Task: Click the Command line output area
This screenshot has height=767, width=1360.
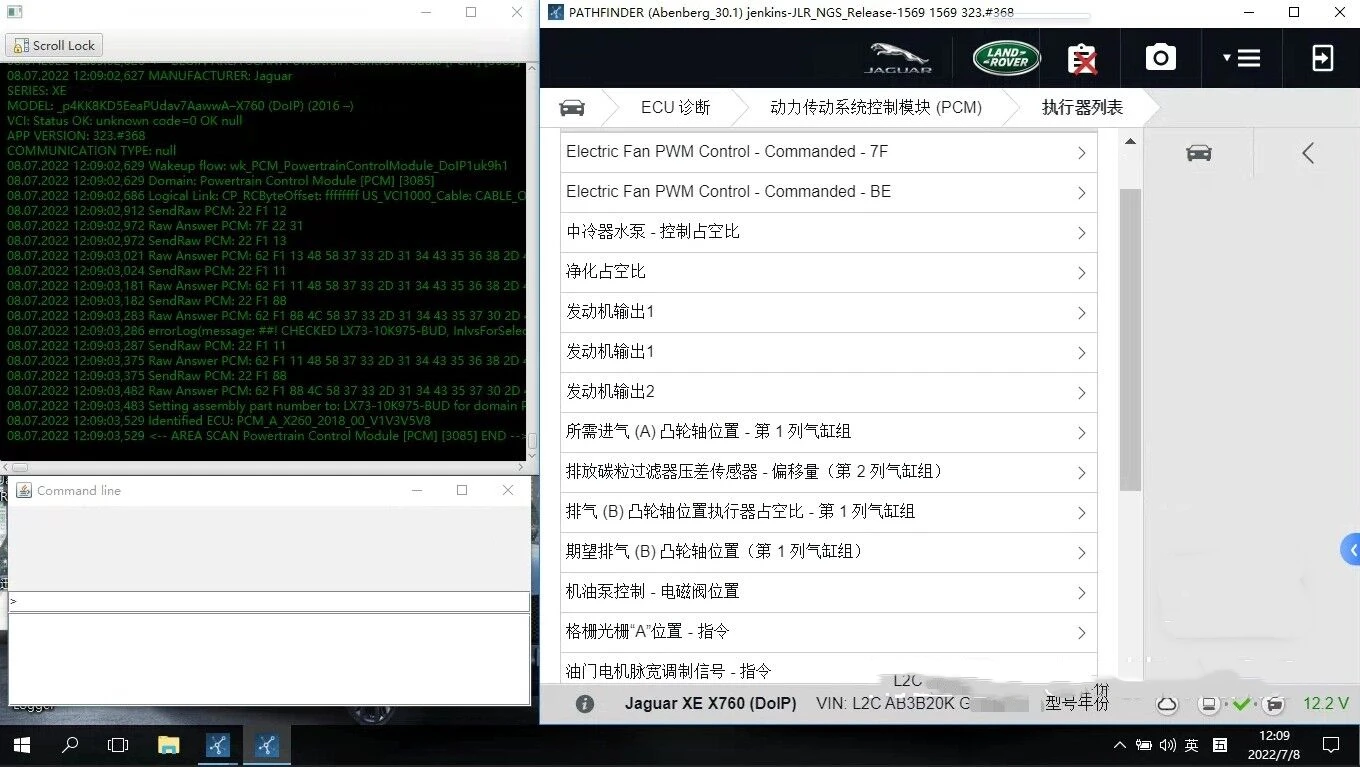Action: pyautogui.click(x=269, y=658)
